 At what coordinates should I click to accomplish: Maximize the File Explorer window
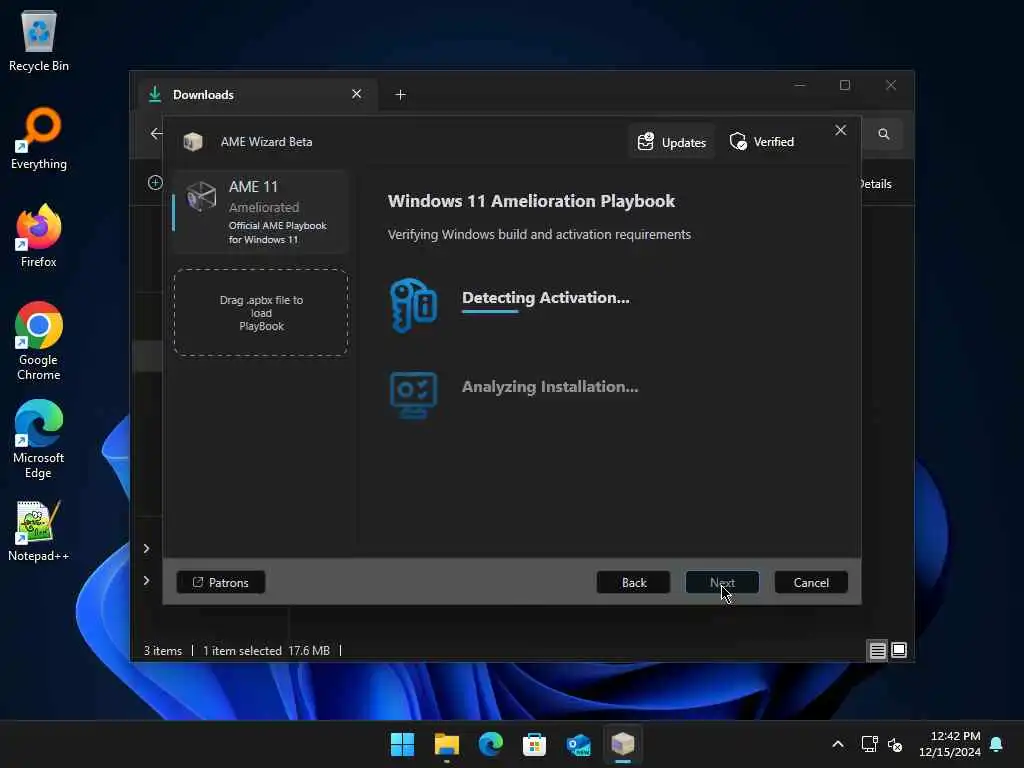click(845, 86)
